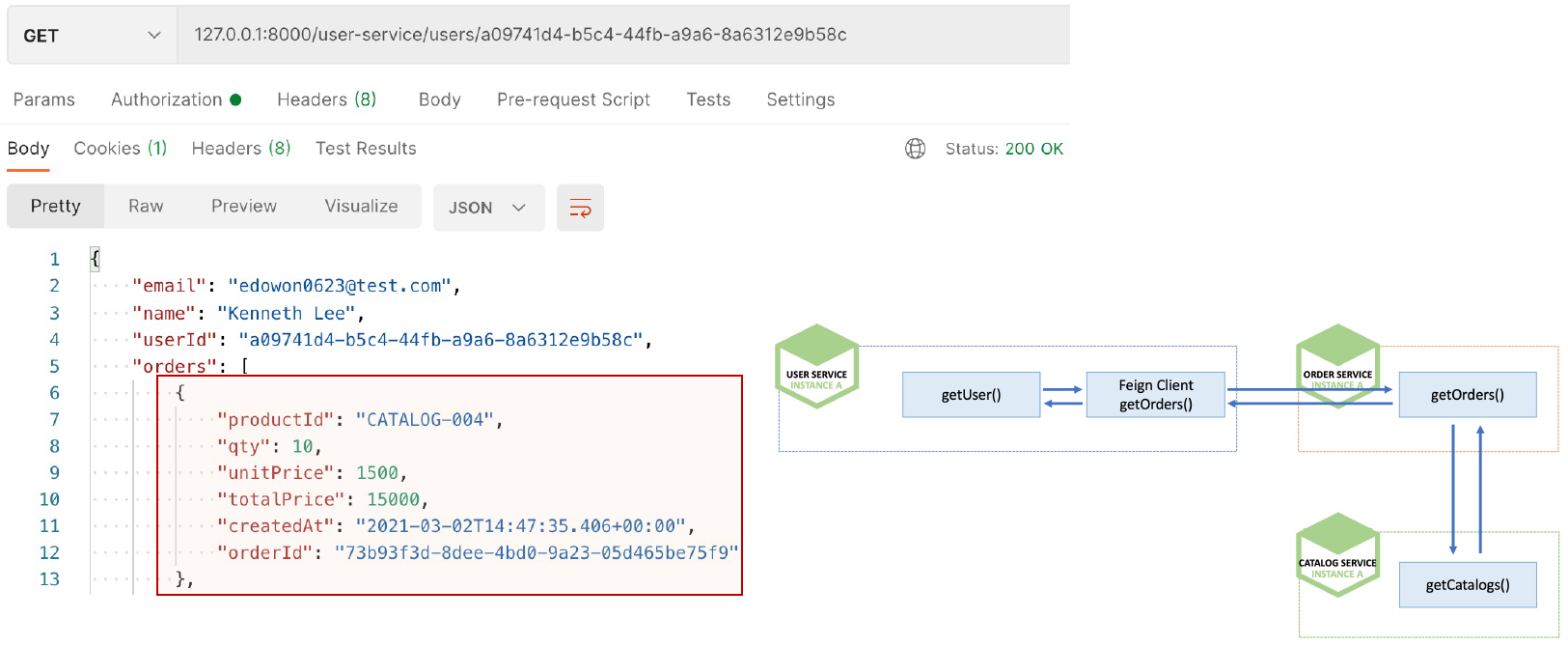Click the Test Results tab

pyautogui.click(x=366, y=148)
